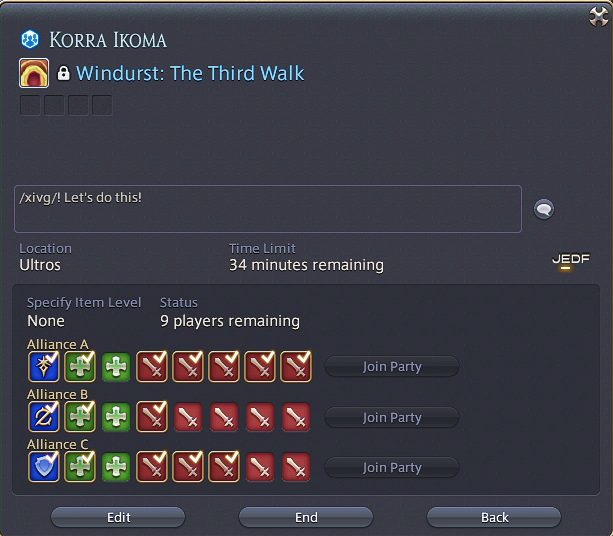Click the party finder icon next to Korra Ikoma
The width and height of the screenshot is (613, 536).
(x=30, y=39)
